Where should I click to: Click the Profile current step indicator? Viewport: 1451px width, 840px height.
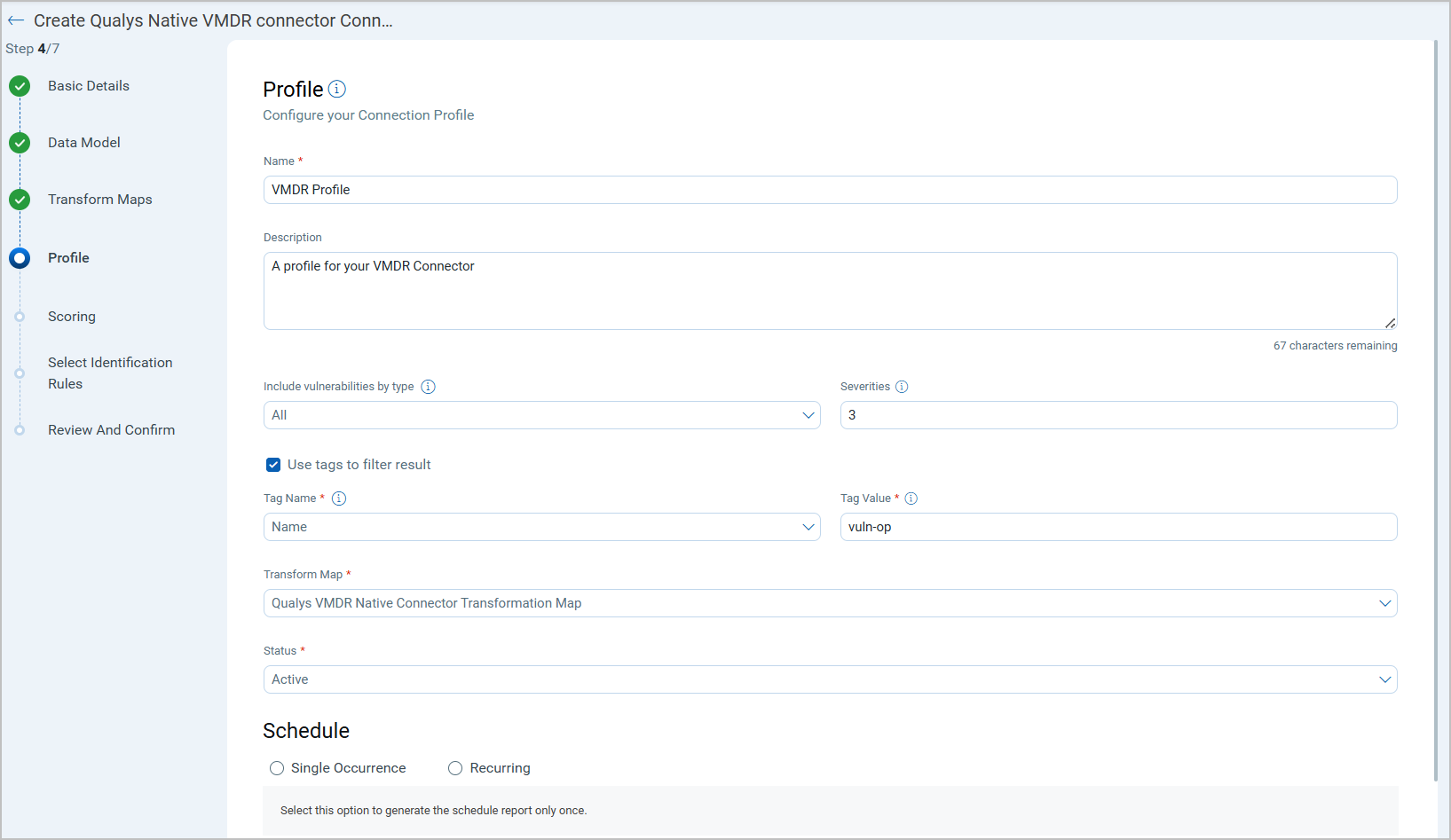click(20, 258)
